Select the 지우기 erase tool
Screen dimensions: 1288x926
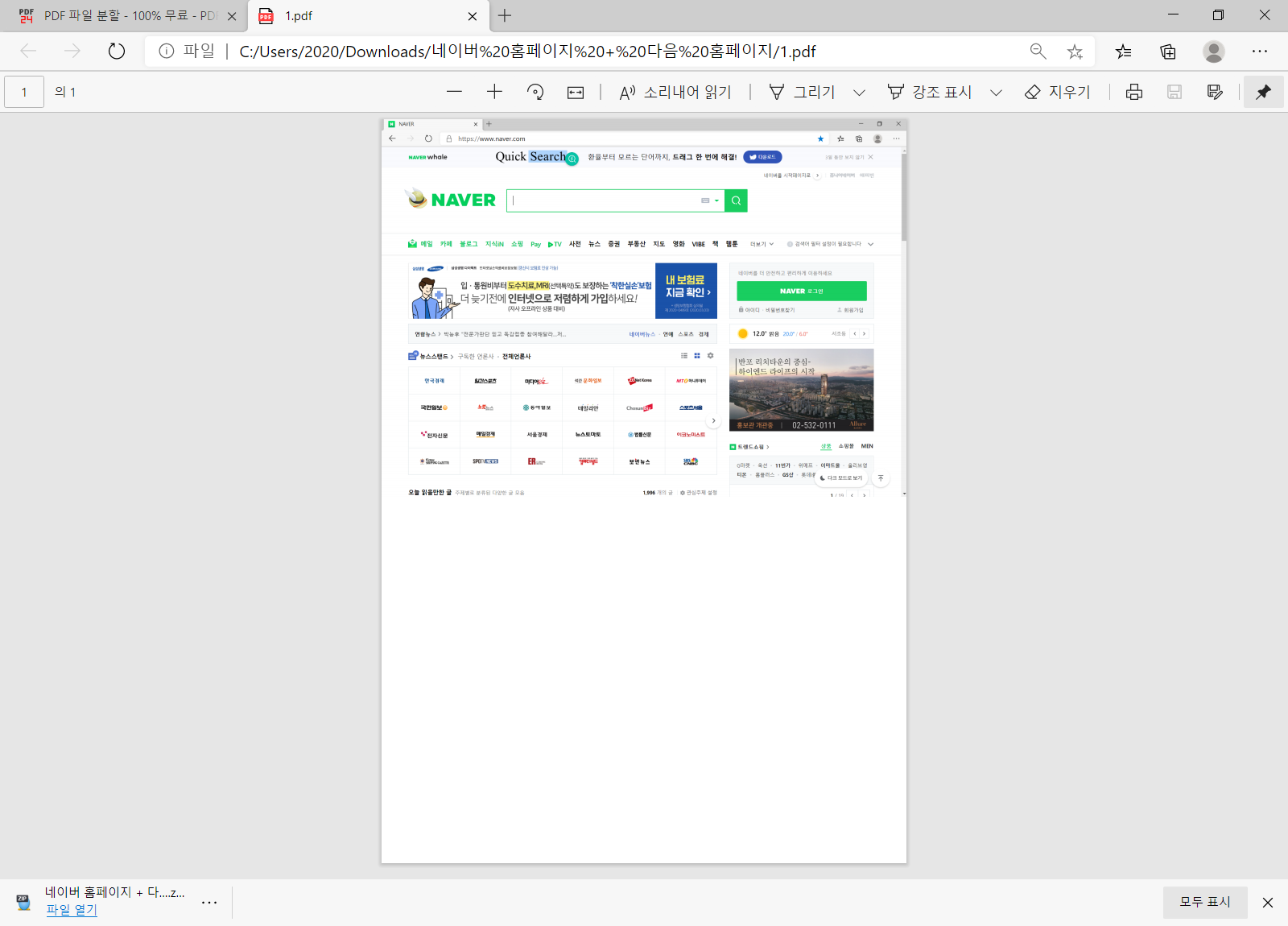(x=1059, y=92)
